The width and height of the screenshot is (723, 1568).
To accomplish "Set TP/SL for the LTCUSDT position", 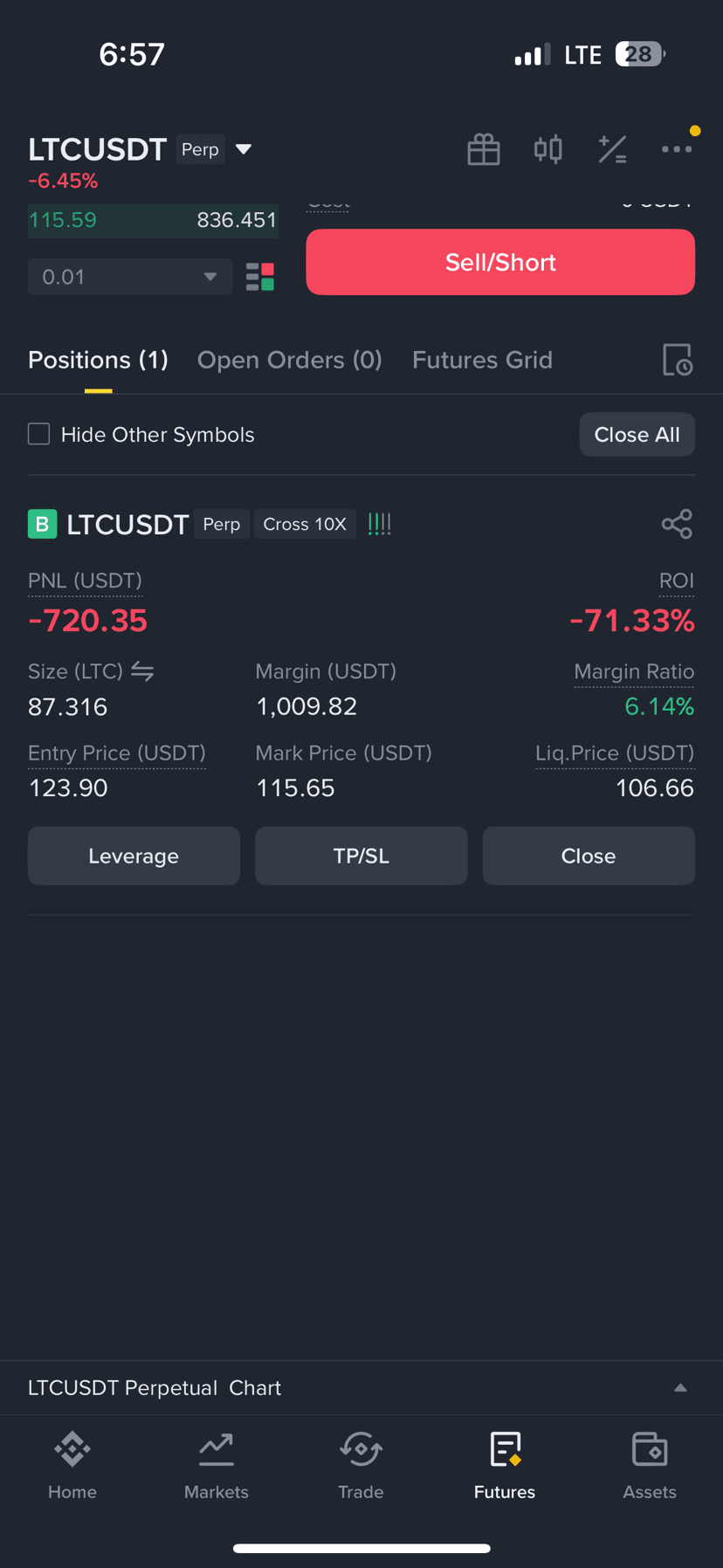I will click(x=361, y=856).
